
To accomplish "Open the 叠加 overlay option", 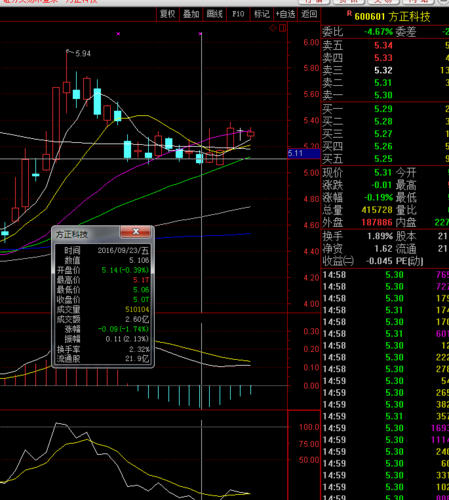I will pyautogui.click(x=191, y=14).
